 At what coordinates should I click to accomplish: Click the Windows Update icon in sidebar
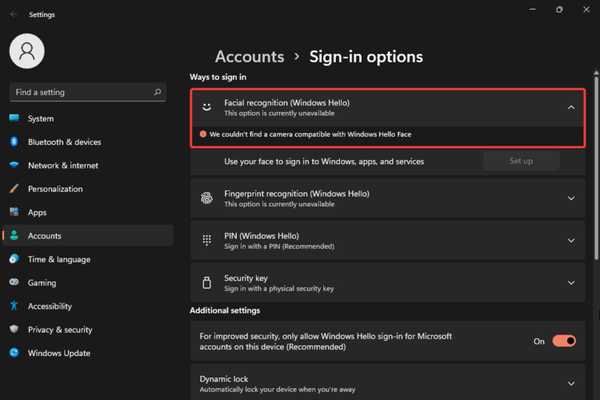click(x=14, y=353)
